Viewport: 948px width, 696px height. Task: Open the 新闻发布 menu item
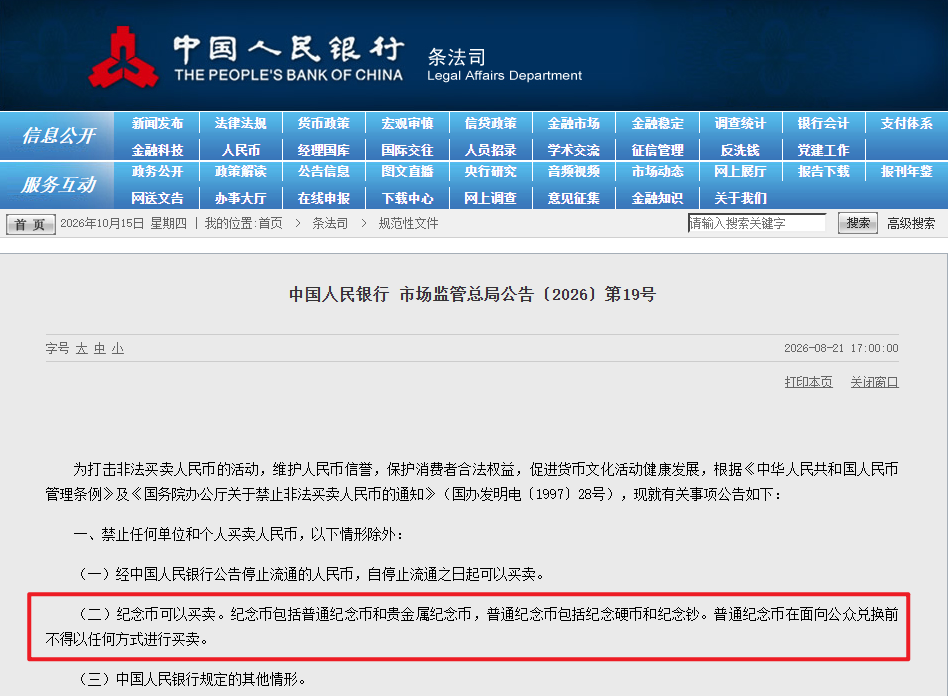(x=157, y=123)
